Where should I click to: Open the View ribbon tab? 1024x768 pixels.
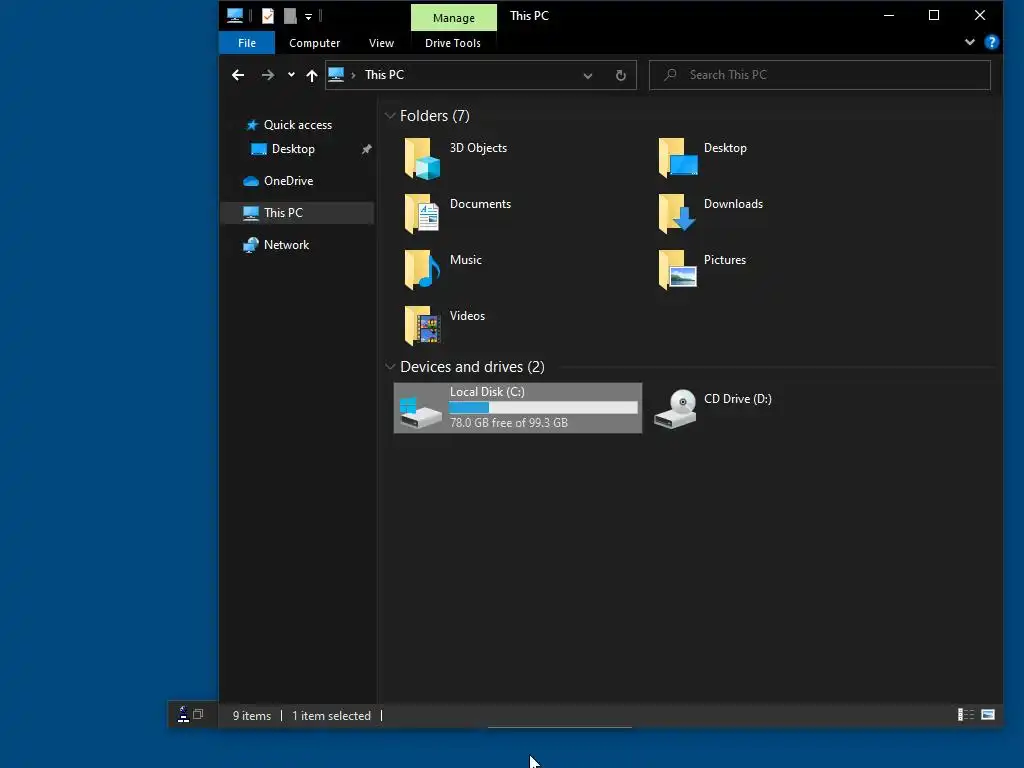tap(381, 43)
